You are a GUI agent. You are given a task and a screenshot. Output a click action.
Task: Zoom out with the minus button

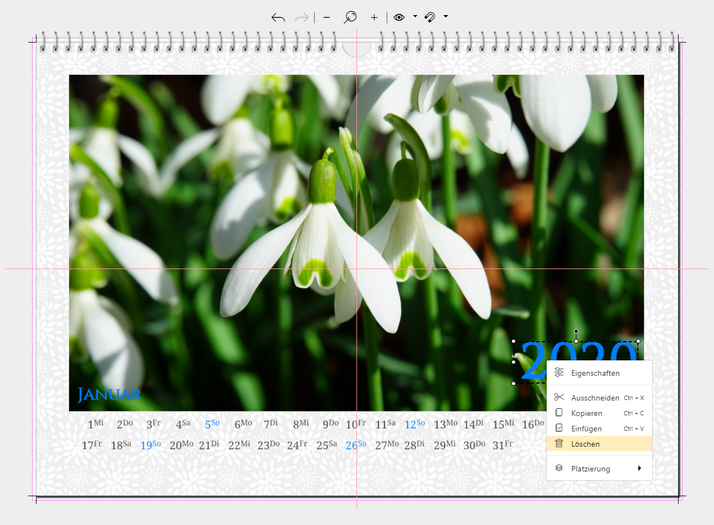(326, 18)
